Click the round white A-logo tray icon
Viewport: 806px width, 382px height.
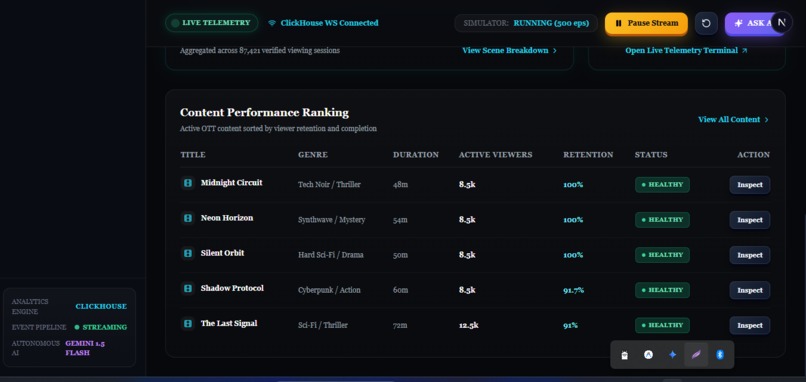(x=648, y=355)
